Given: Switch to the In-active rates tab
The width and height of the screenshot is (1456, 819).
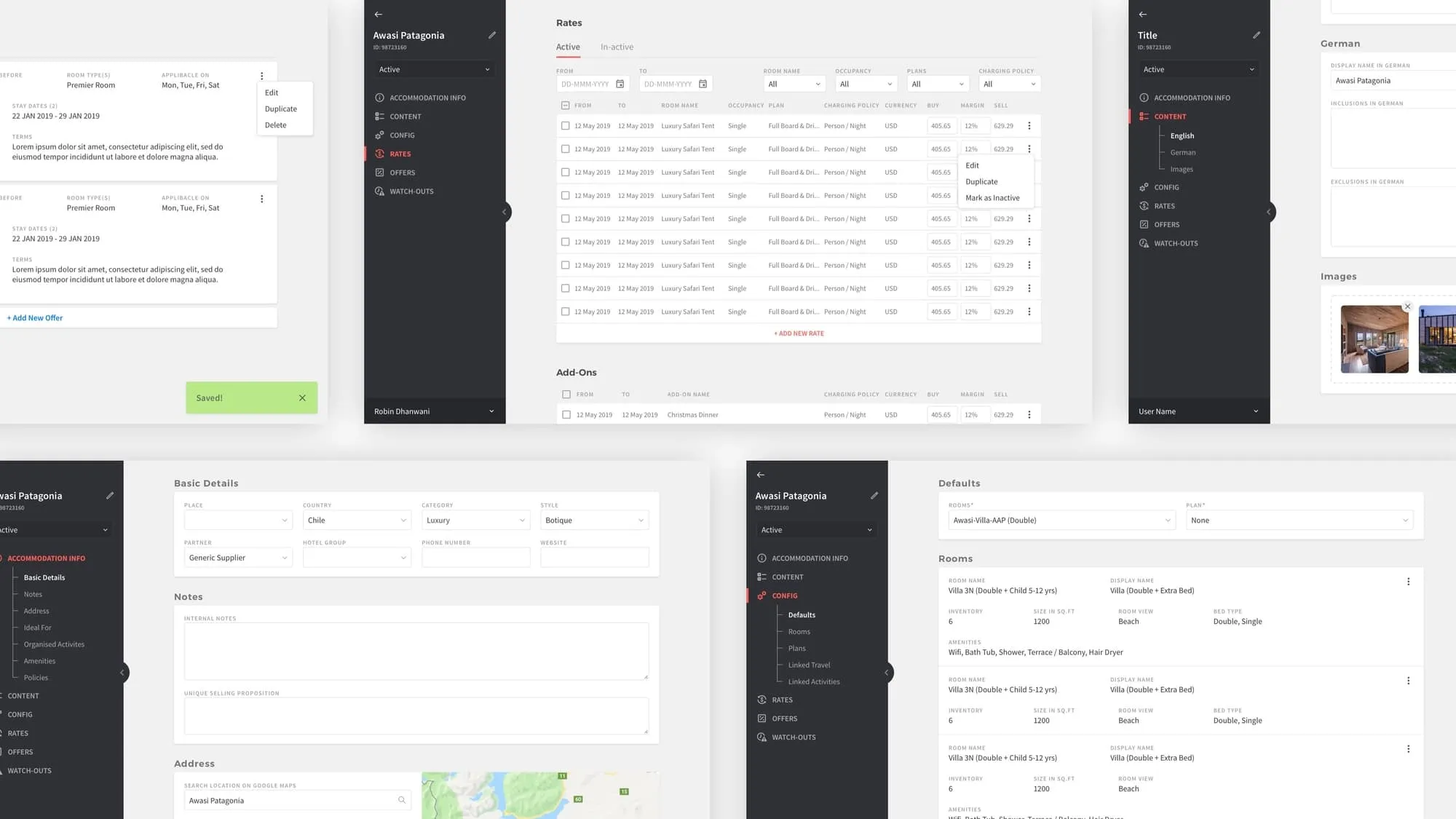Looking at the screenshot, I should (617, 47).
